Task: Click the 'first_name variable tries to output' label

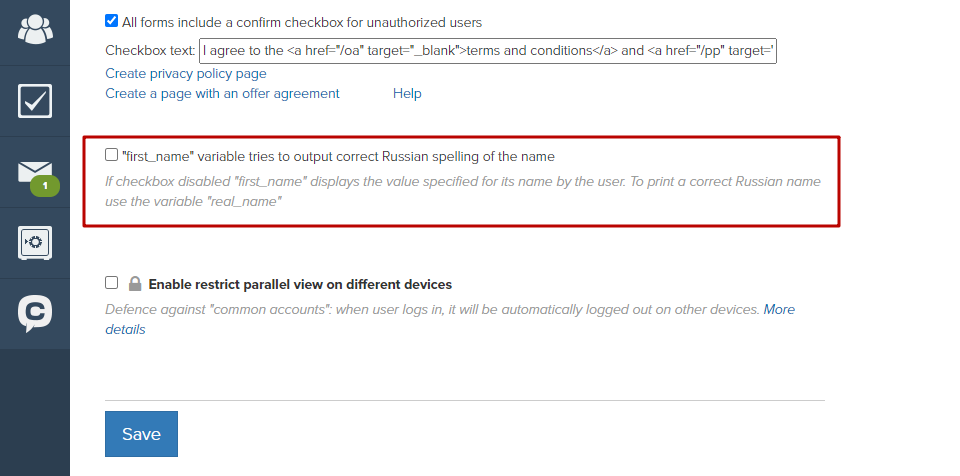Action: click(339, 157)
